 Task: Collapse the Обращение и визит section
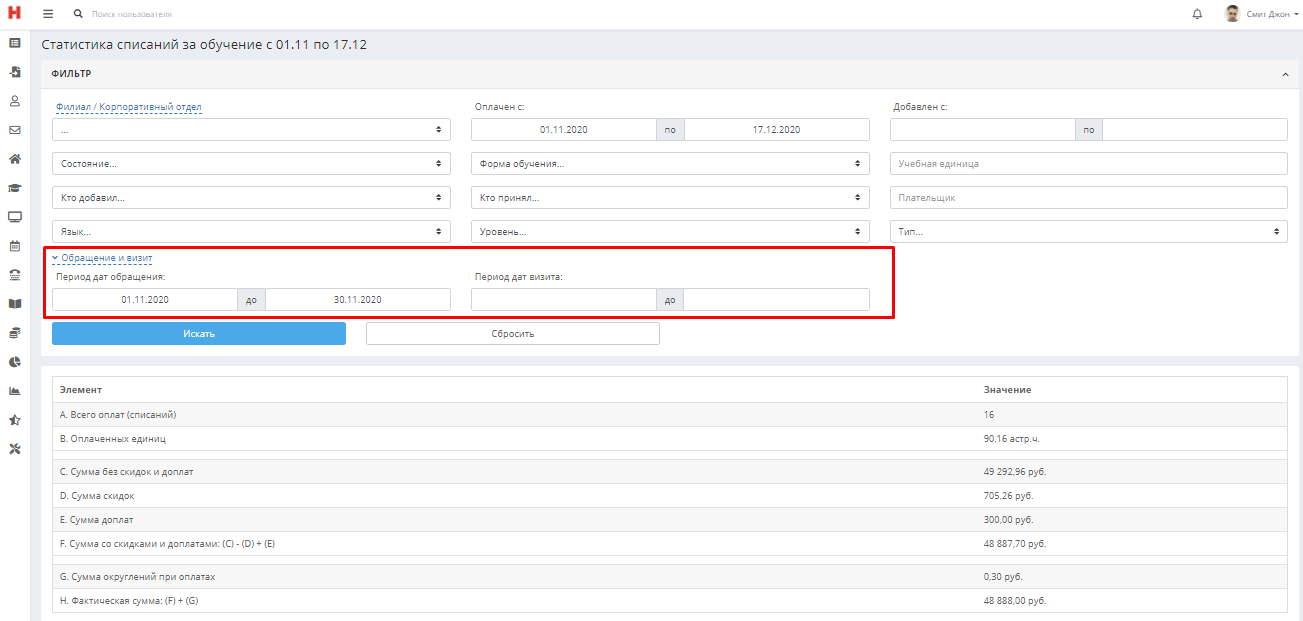(x=102, y=258)
